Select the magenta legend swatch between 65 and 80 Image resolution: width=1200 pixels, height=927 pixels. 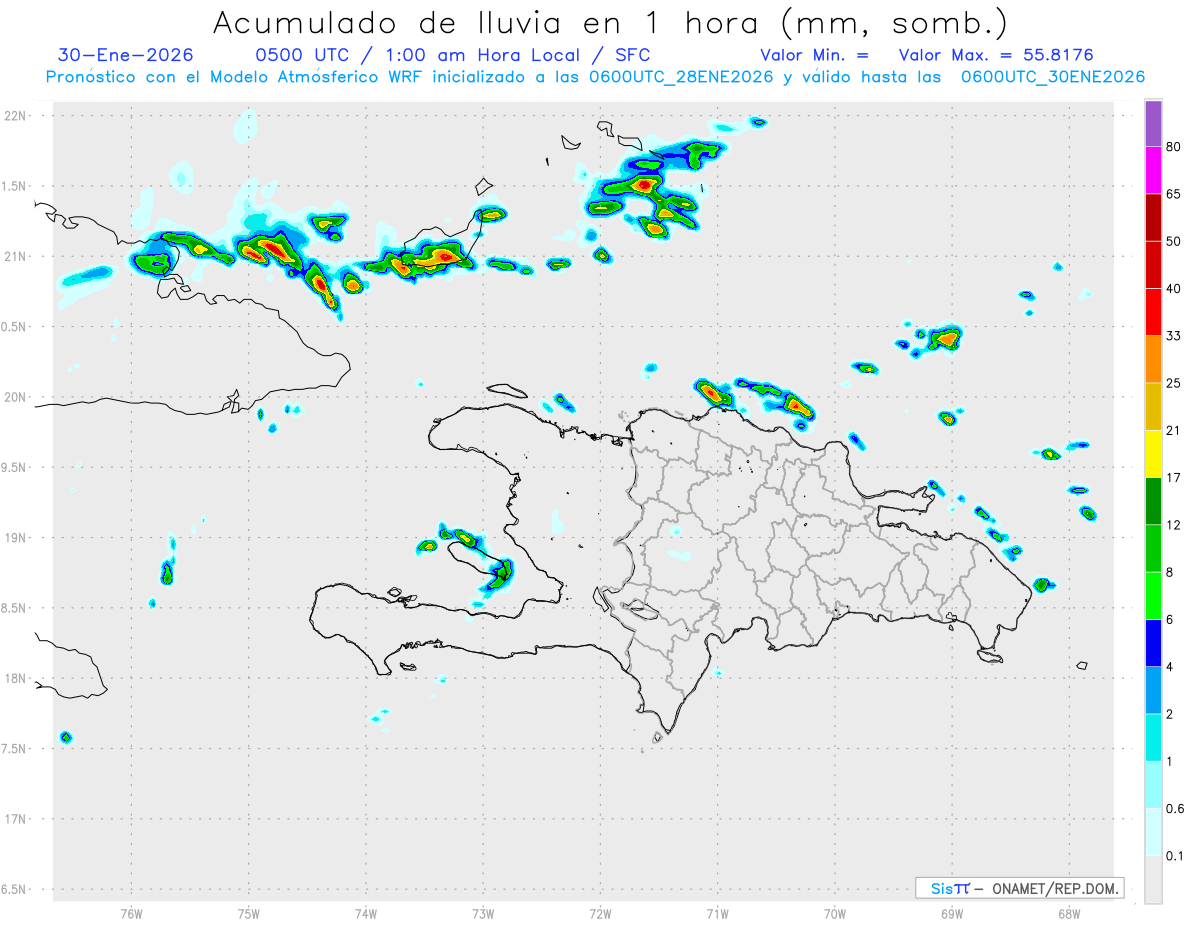[x=1153, y=171]
